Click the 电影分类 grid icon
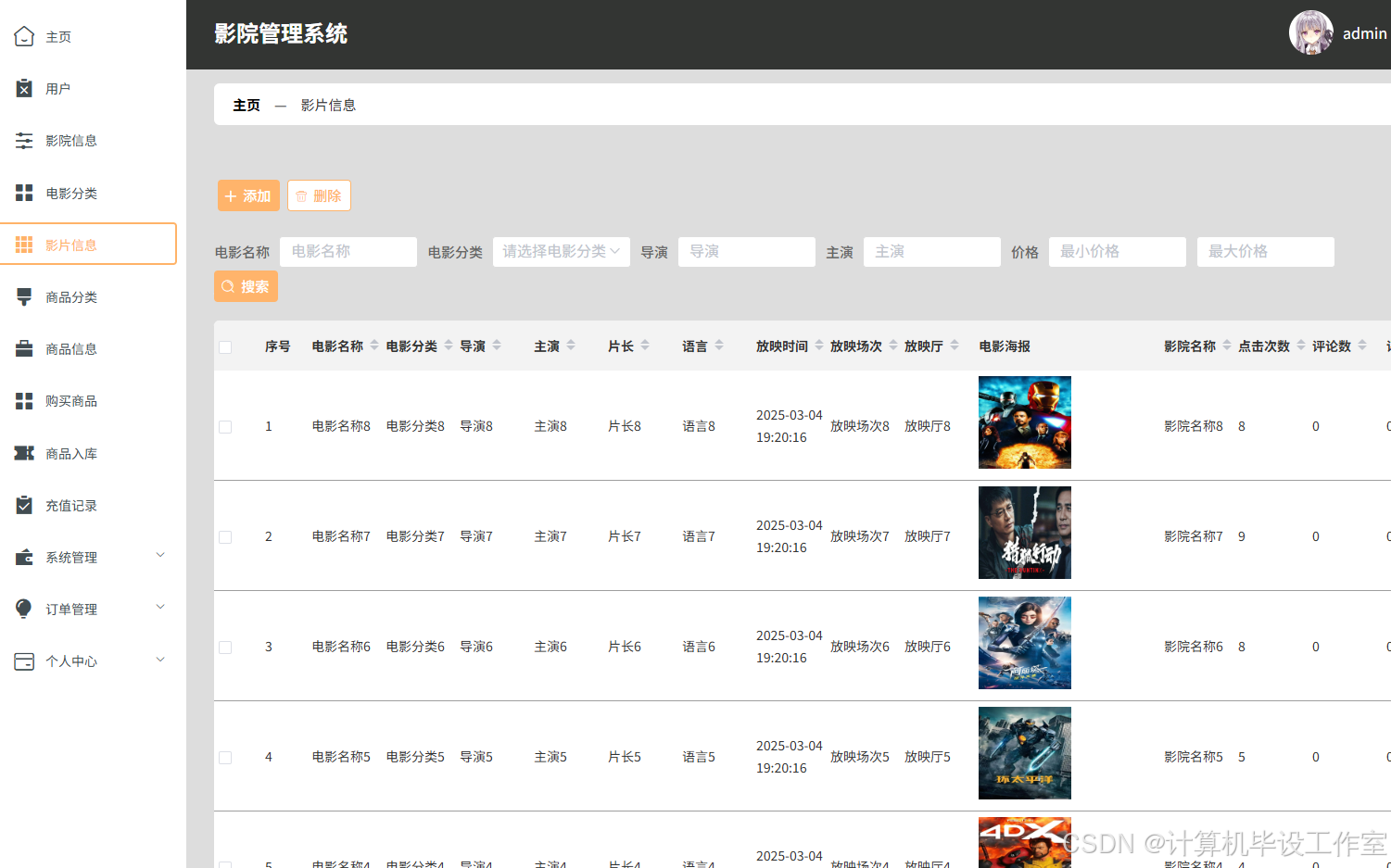 [24, 193]
